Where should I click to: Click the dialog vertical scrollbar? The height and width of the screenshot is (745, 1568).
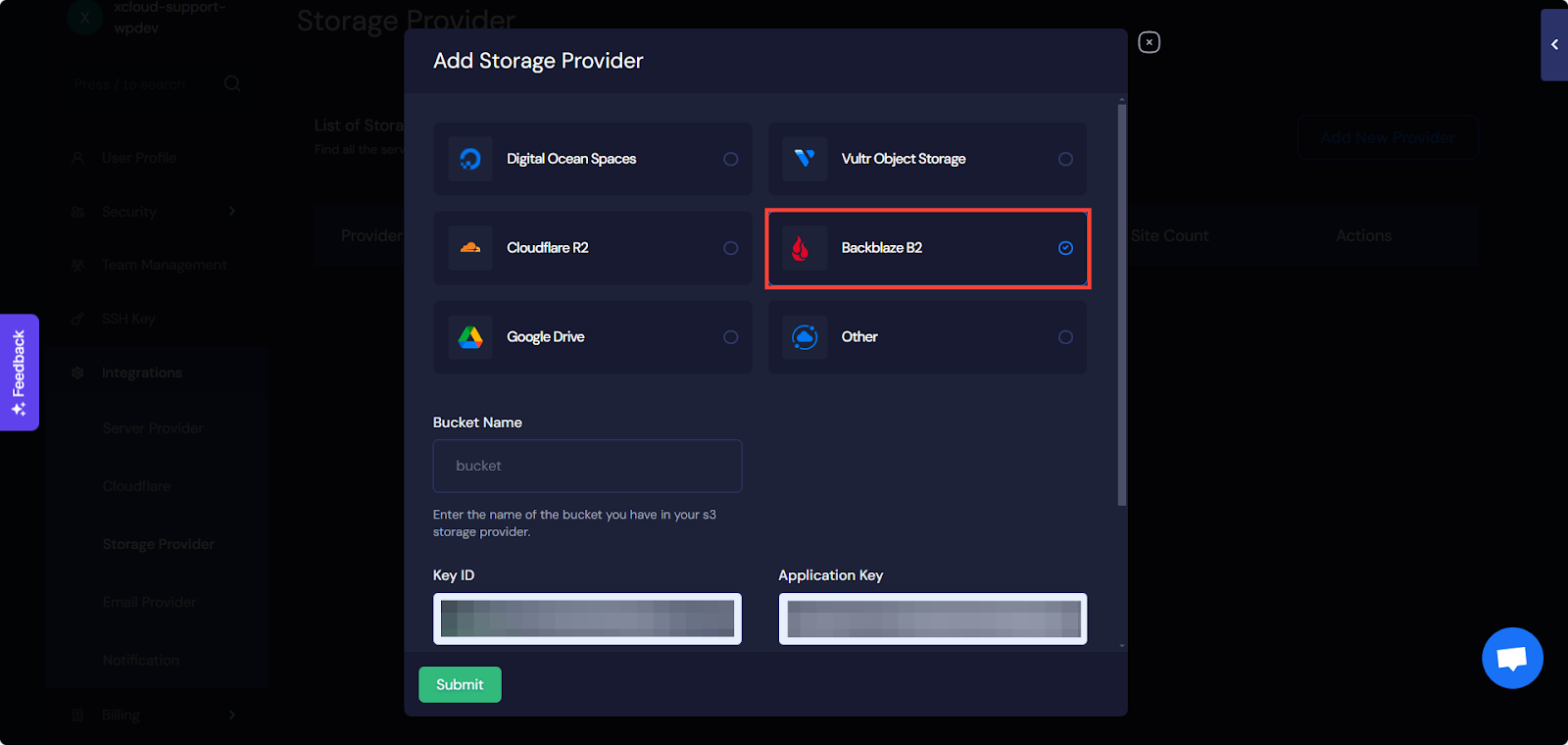point(1122,304)
